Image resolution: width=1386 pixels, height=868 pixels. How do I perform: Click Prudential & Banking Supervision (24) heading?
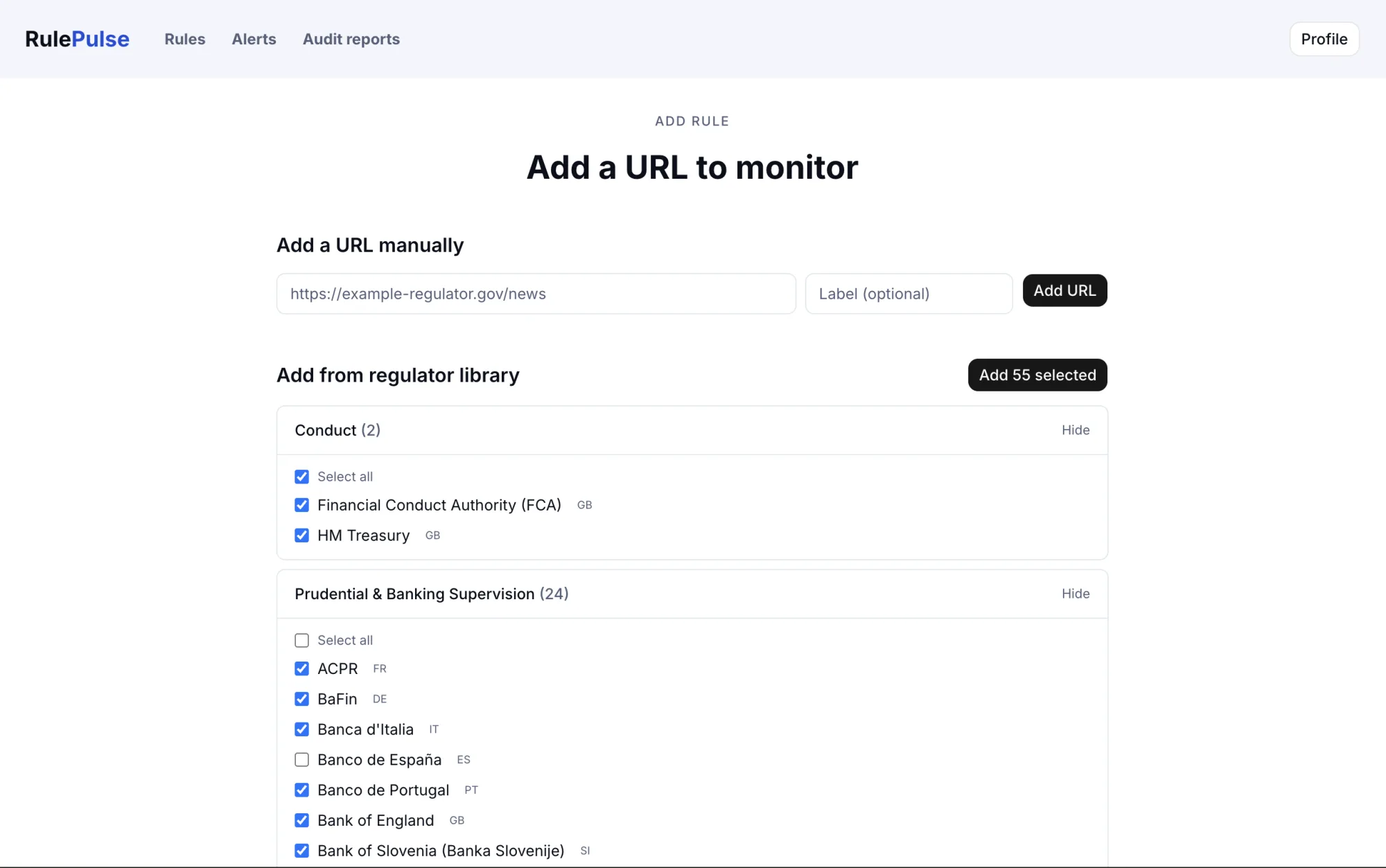tap(432, 594)
